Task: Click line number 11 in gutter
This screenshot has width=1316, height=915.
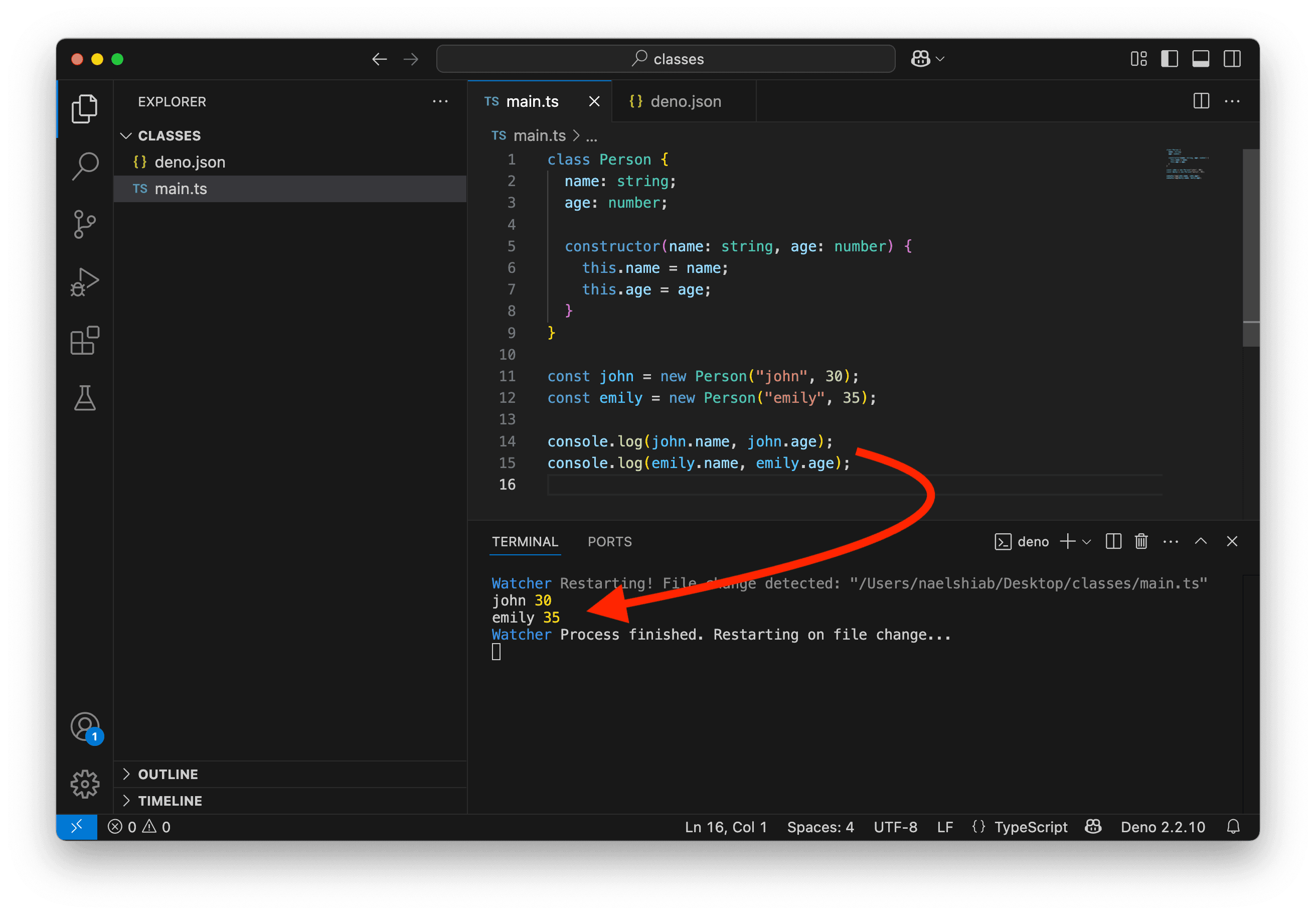Action: coord(507,376)
